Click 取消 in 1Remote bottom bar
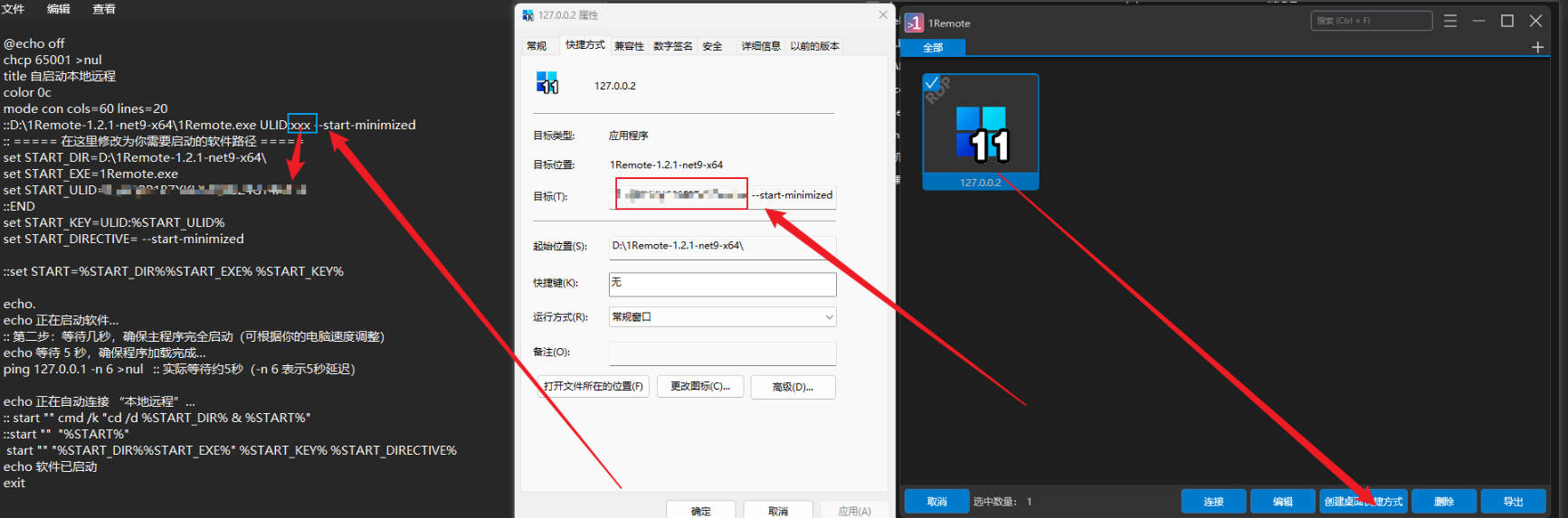 click(x=936, y=501)
